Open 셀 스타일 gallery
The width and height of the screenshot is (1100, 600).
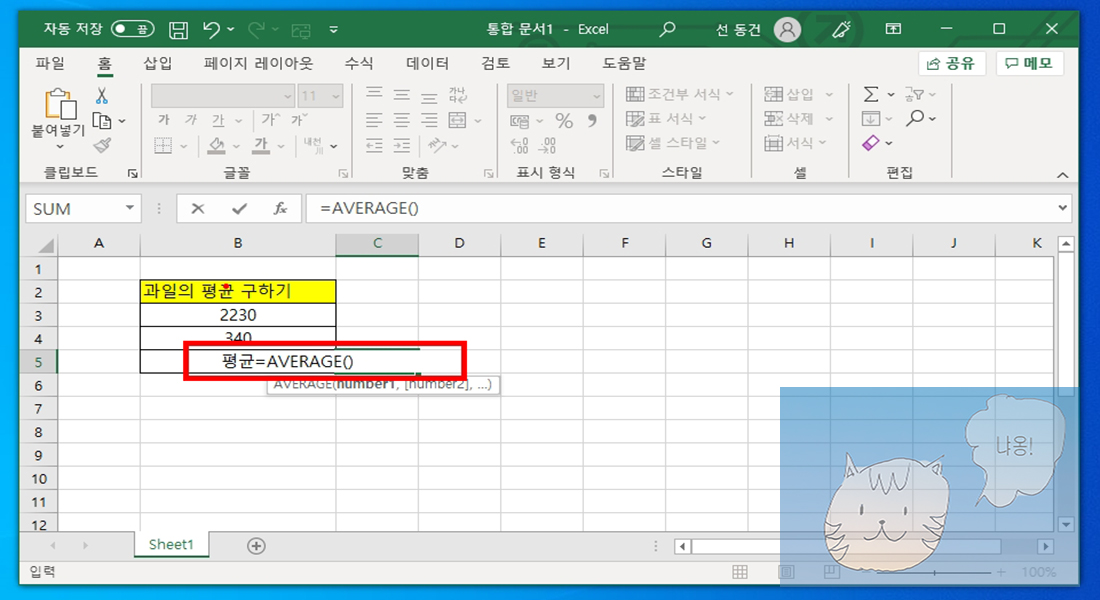(x=673, y=143)
